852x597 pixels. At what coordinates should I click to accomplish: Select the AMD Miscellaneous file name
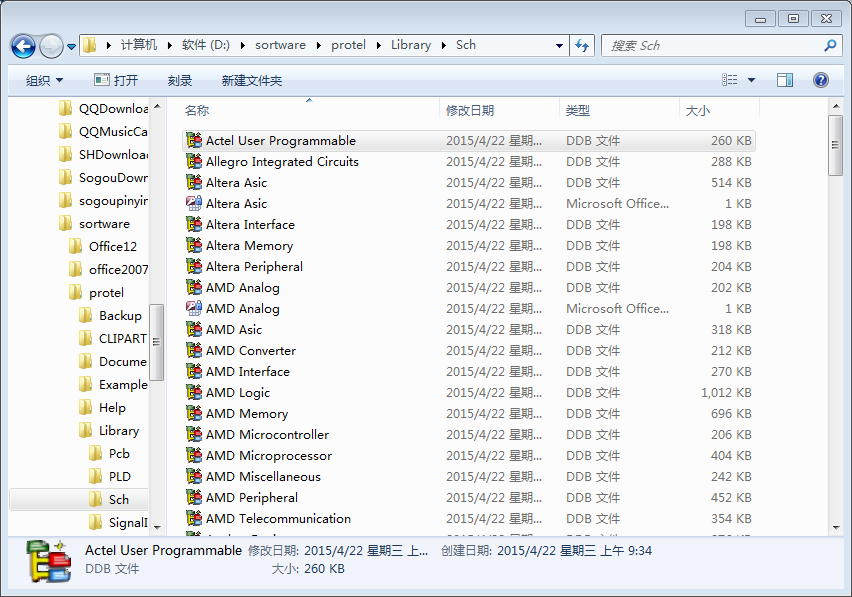[264, 477]
